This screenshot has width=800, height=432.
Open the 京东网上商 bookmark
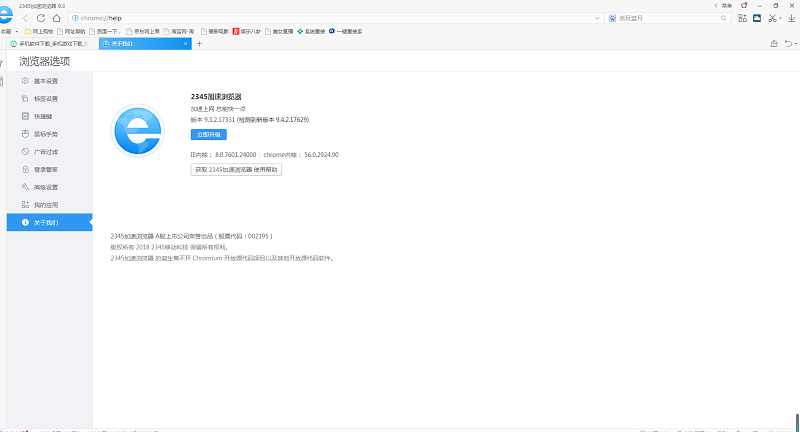(143, 32)
